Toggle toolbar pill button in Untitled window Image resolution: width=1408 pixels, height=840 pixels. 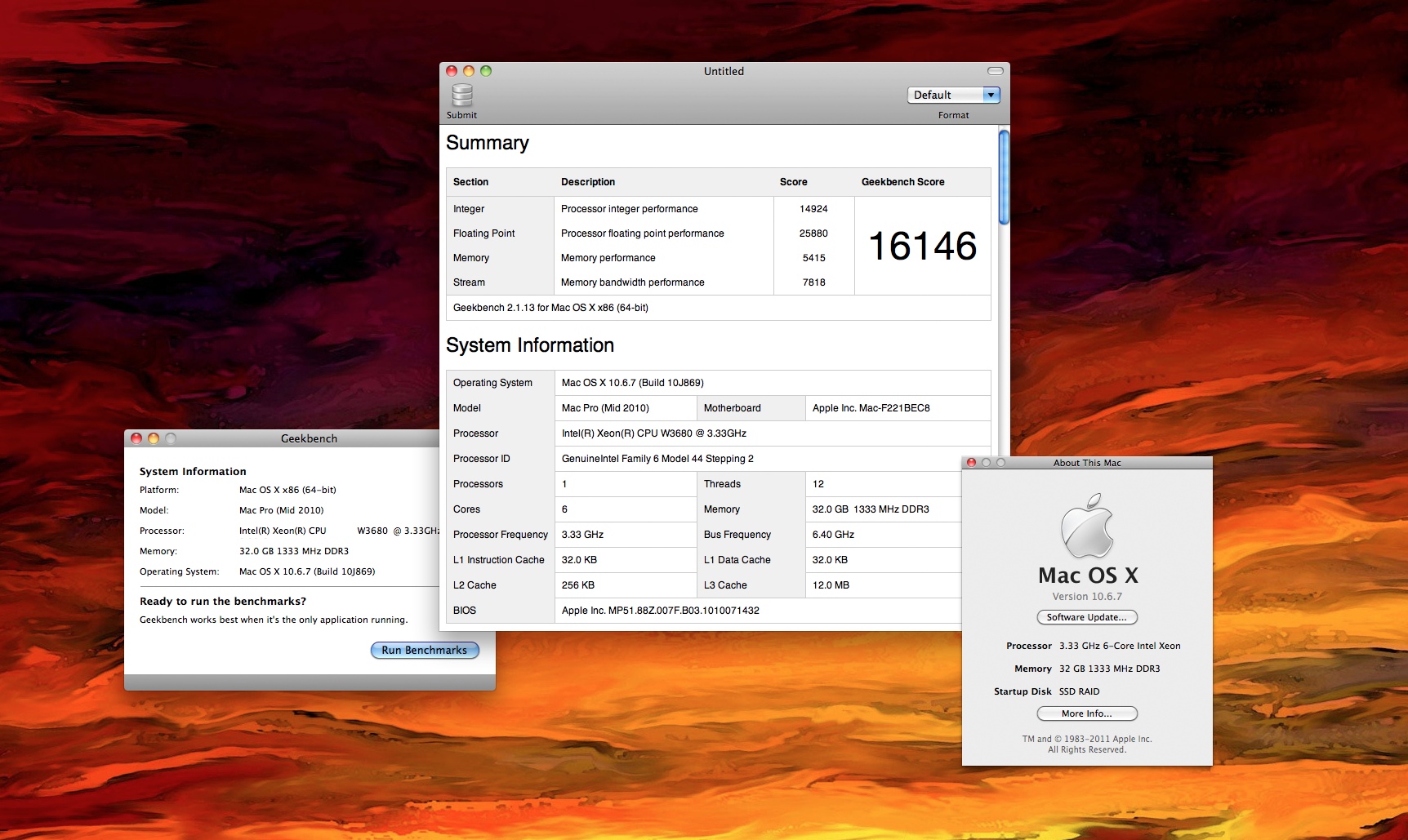coord(995,71)
